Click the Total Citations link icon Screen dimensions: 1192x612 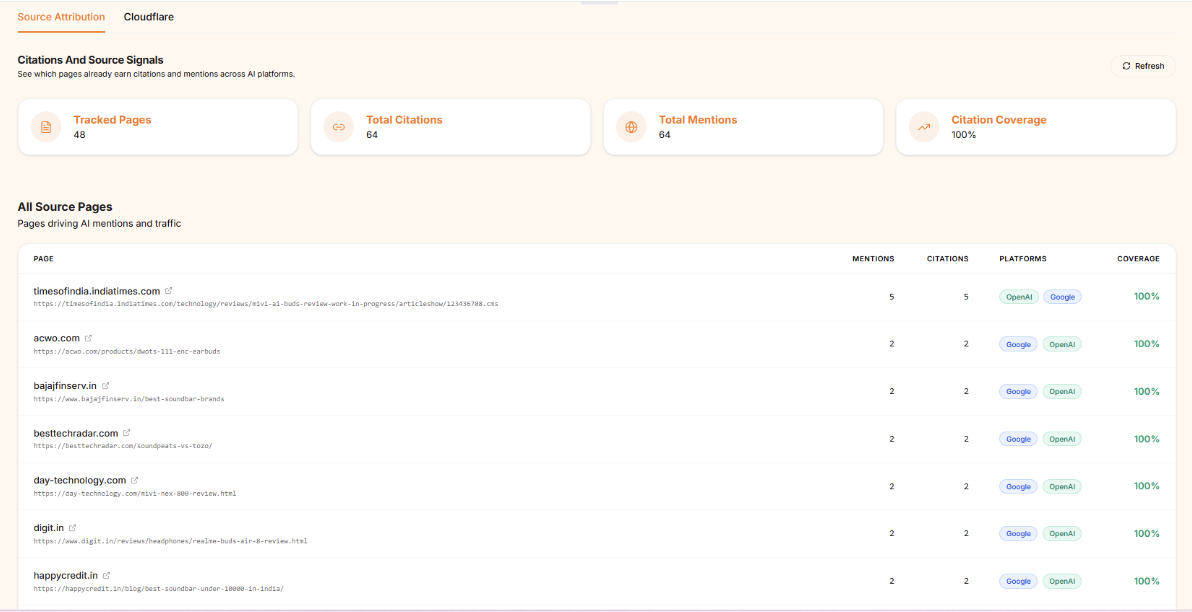(338, 127)
